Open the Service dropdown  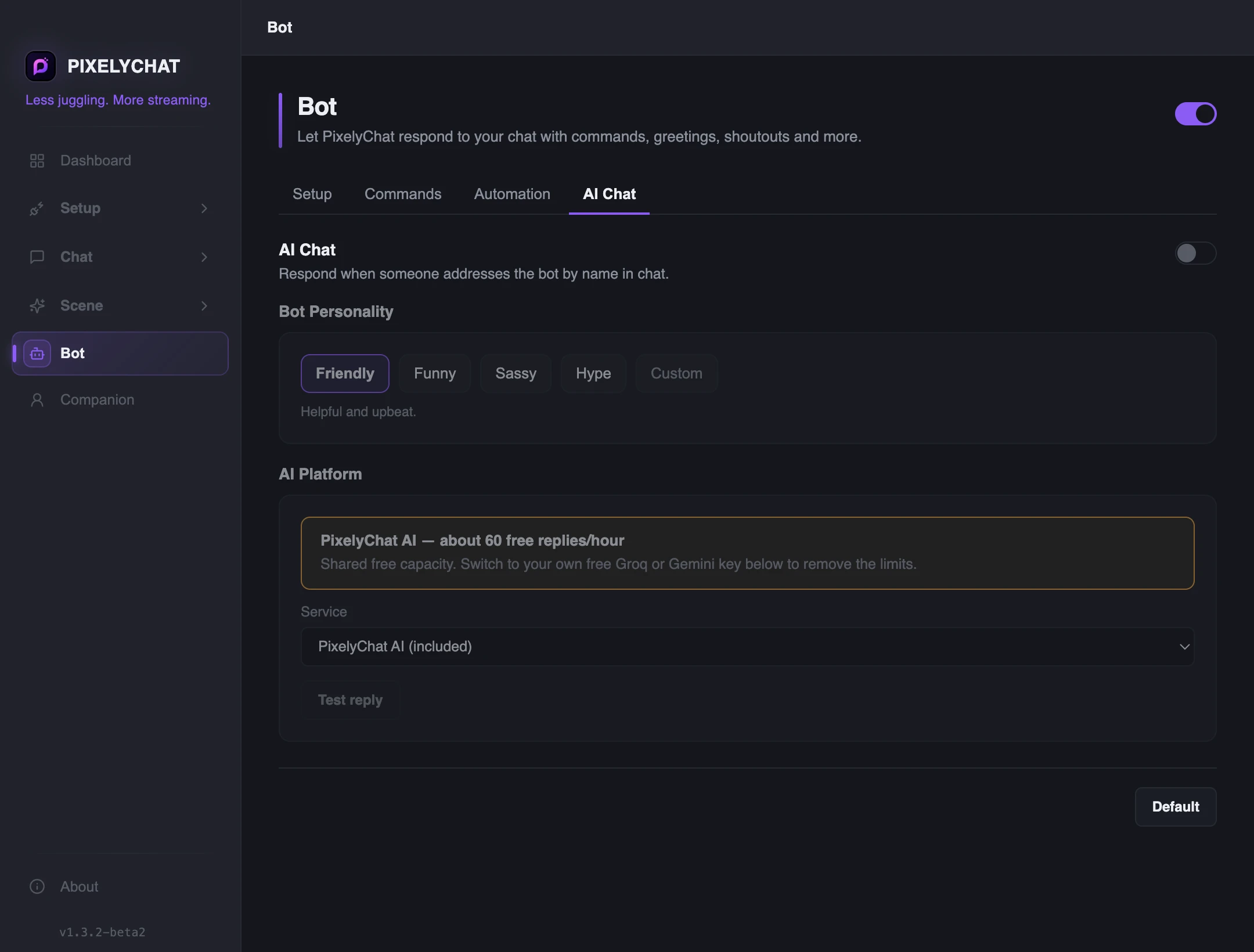747,647
